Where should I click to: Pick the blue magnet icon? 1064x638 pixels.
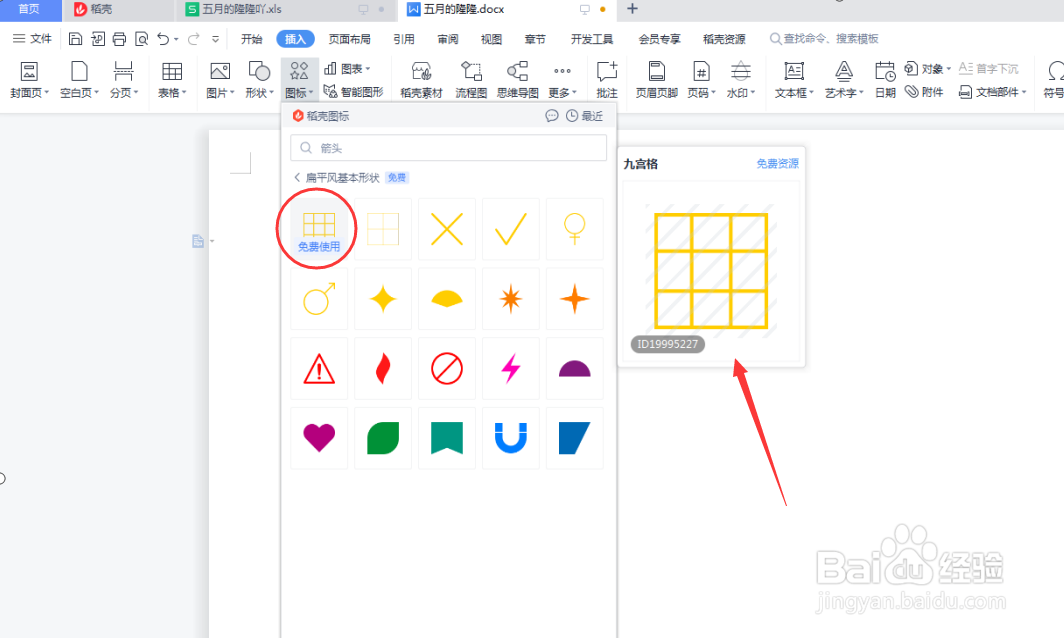point(510,438)
